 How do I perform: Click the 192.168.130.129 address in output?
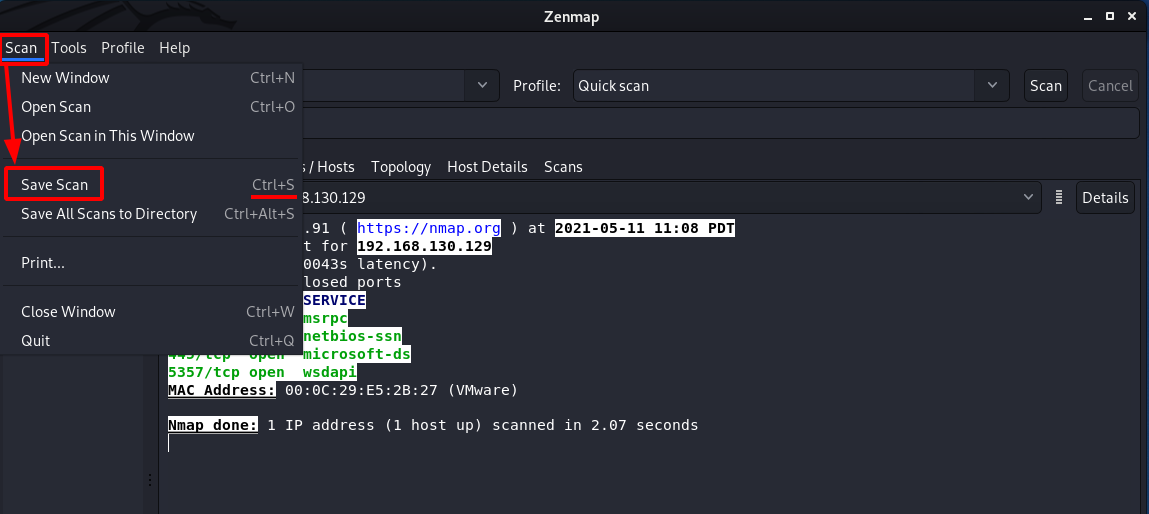424,246
